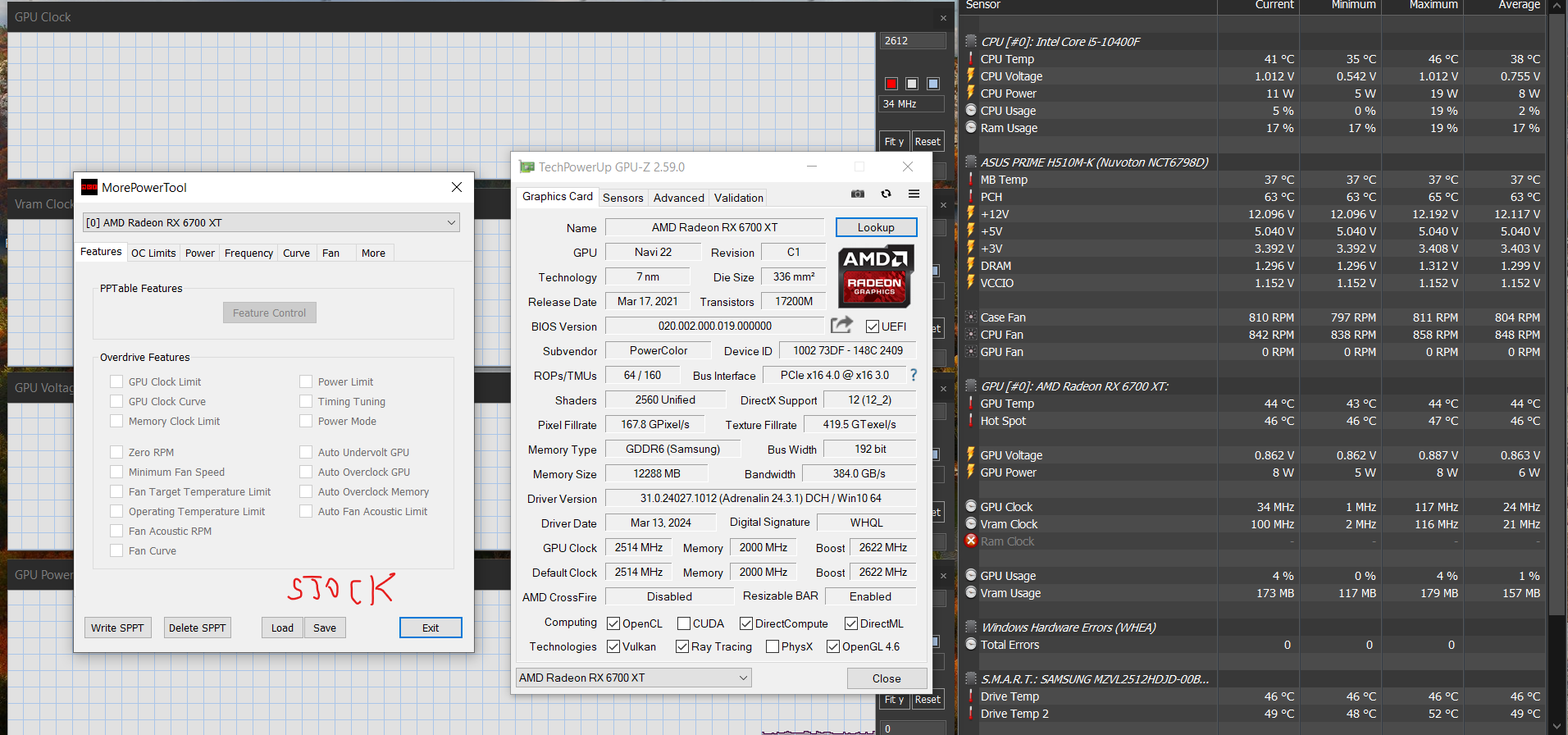Click the CPU Temp thermometer icon
Image resolution: width=1568 pixels, height=735 pixels.
971,59
